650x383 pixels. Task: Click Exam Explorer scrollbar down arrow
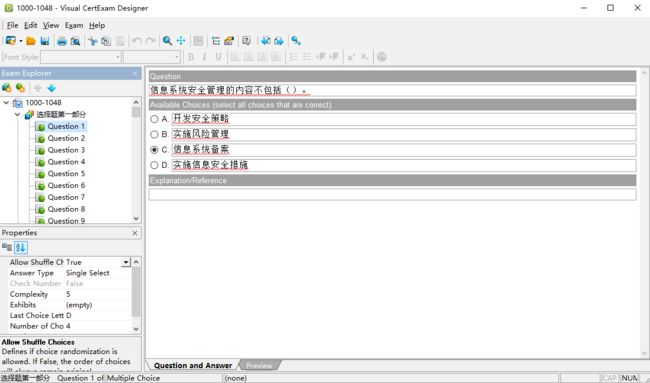pos(136,218)
